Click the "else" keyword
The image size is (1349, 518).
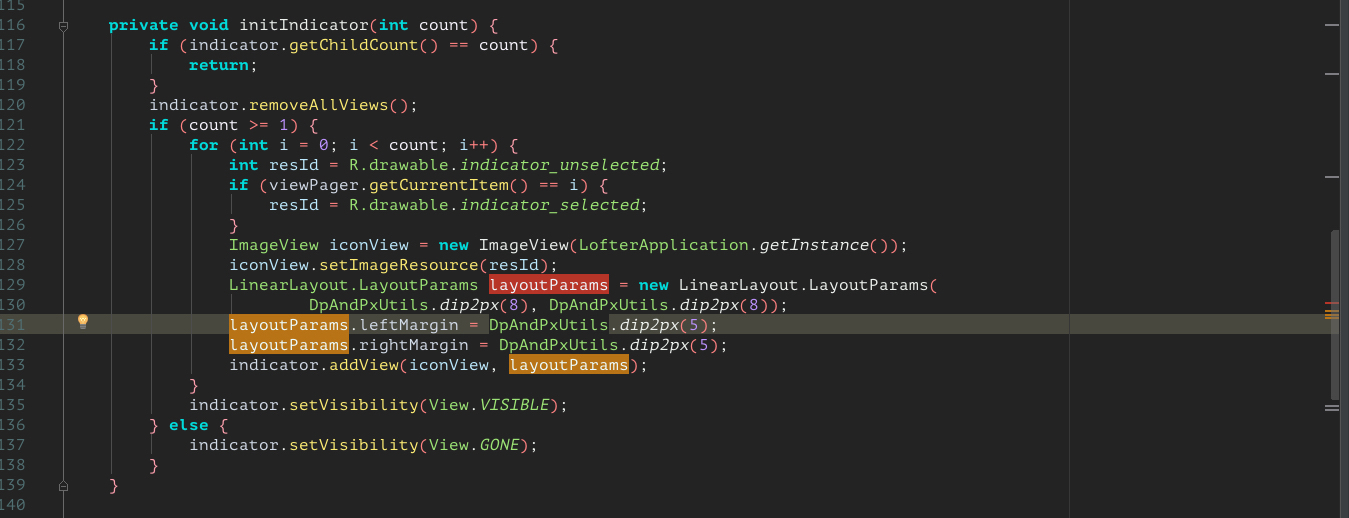pos(189,425)
